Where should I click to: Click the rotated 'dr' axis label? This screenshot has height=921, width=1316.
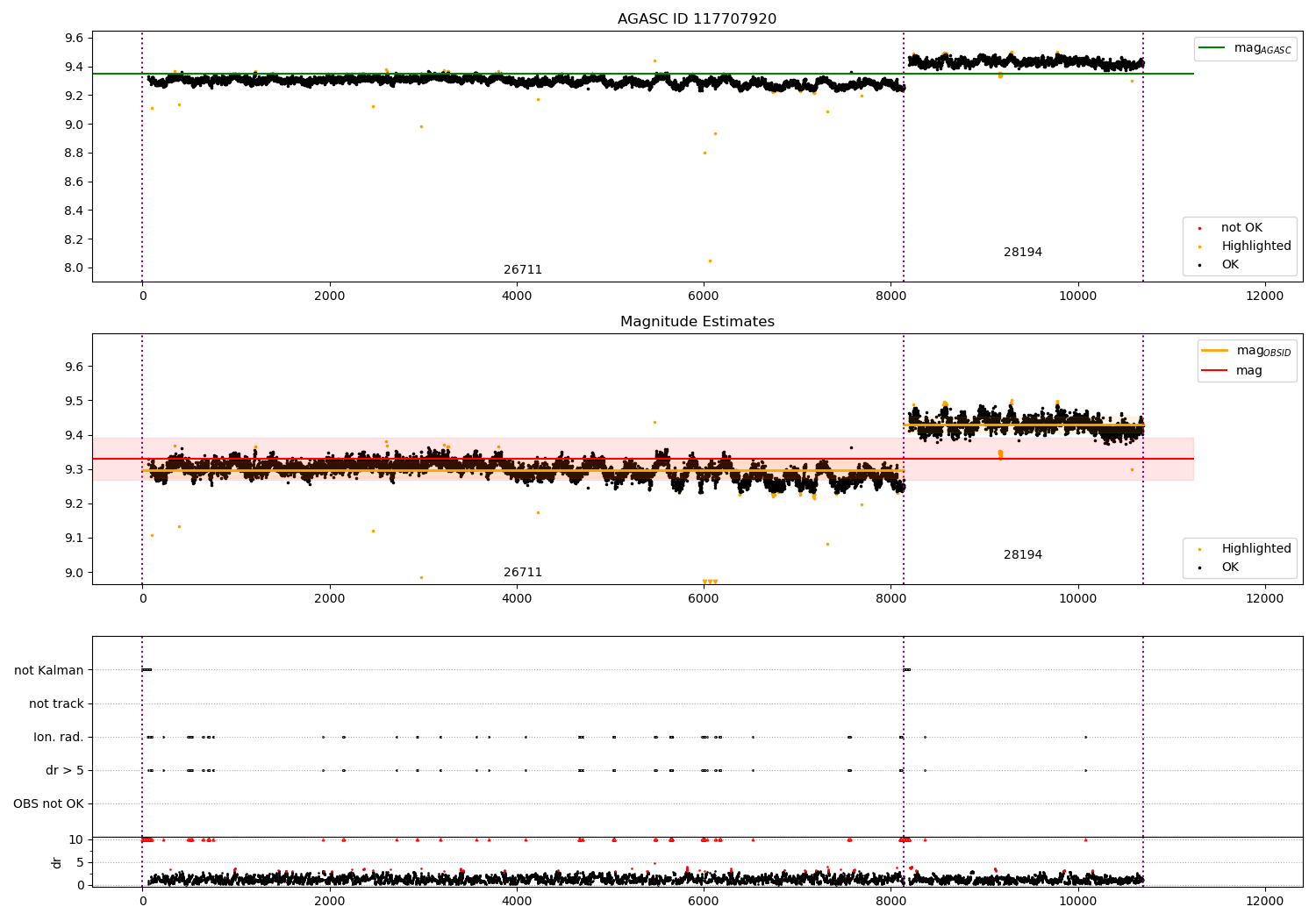(x=57, y=862)
